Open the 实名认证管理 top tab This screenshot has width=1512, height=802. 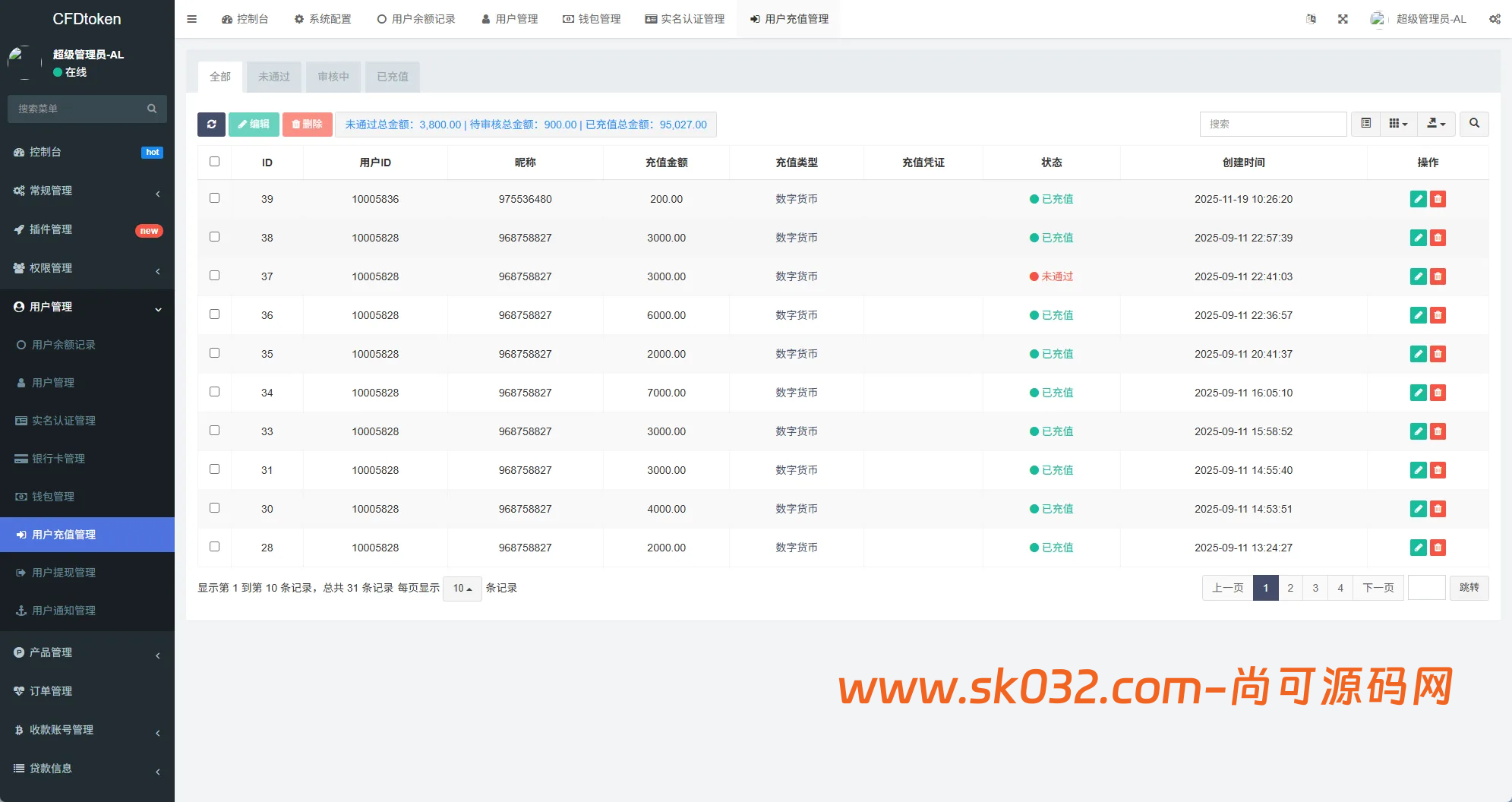(685, 19)
